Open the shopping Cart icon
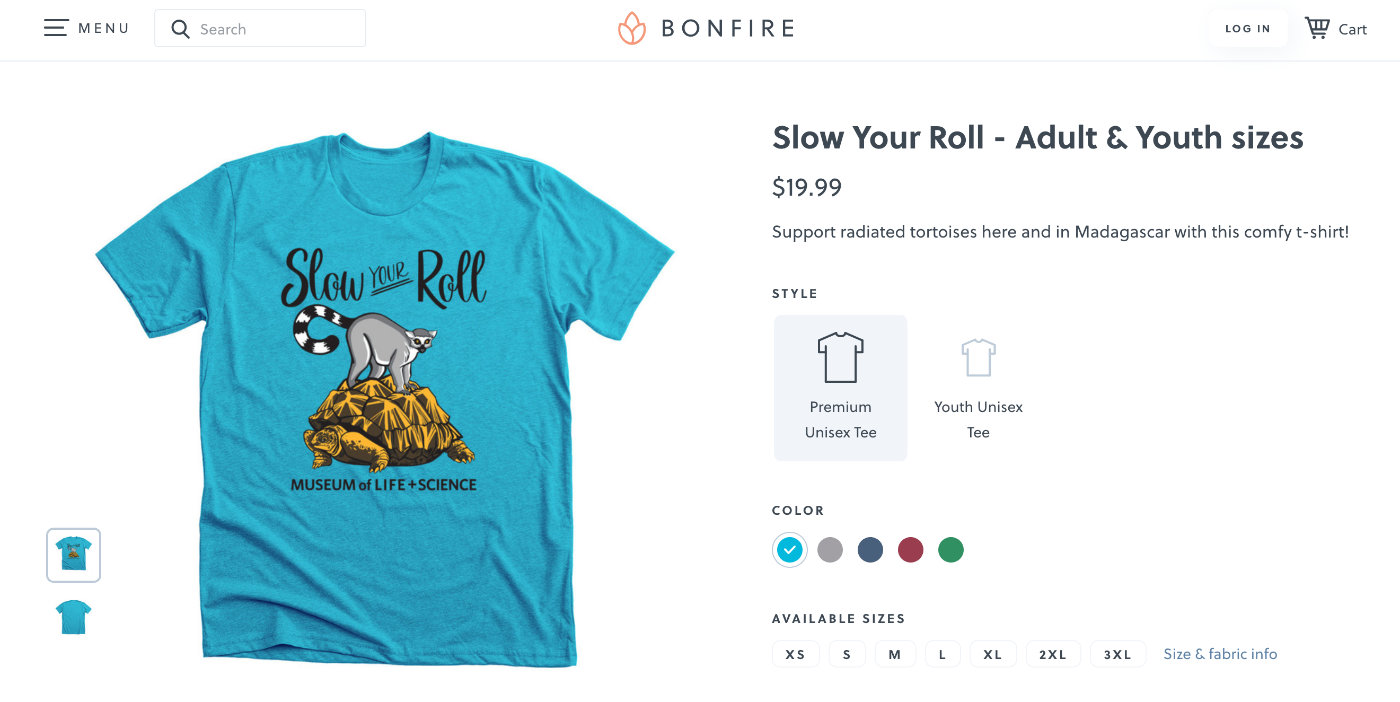The height and width of the screenshot is (702, 1400). point(1317,28)
